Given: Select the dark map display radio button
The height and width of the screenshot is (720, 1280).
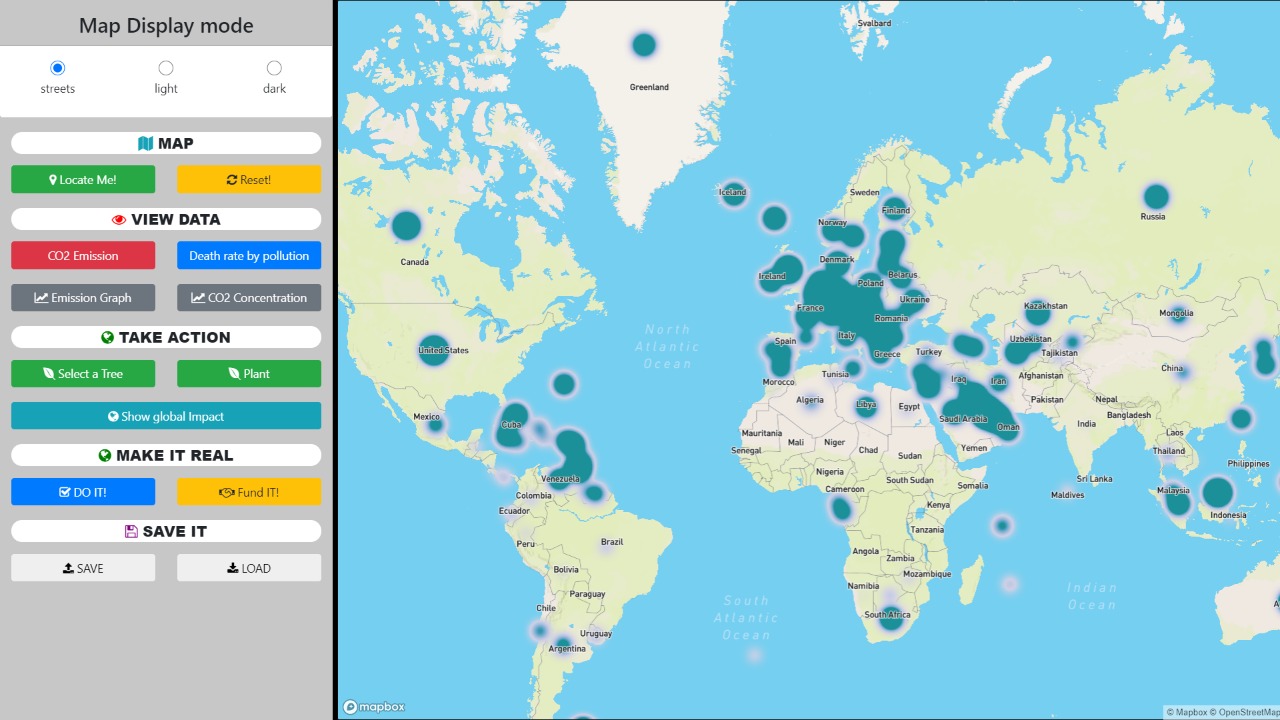Looking at the screenshot, I should click(274, 68).
